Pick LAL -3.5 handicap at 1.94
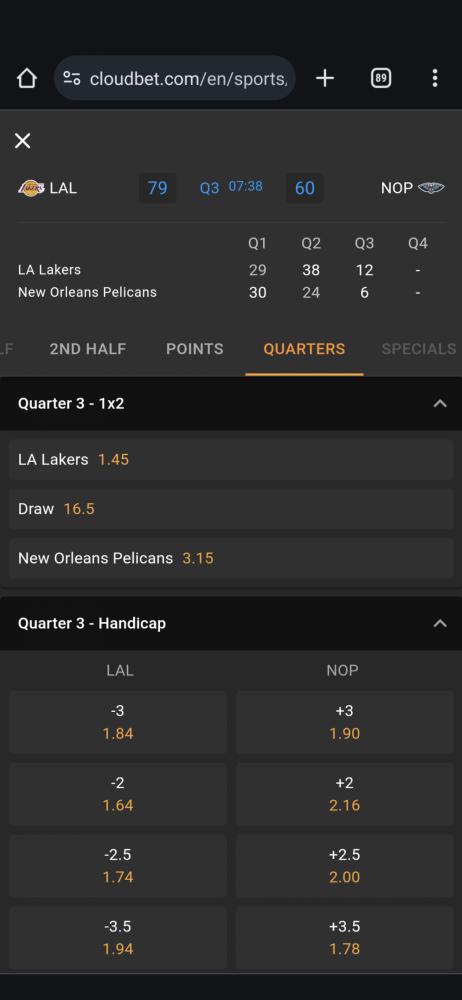 [118, 938]
